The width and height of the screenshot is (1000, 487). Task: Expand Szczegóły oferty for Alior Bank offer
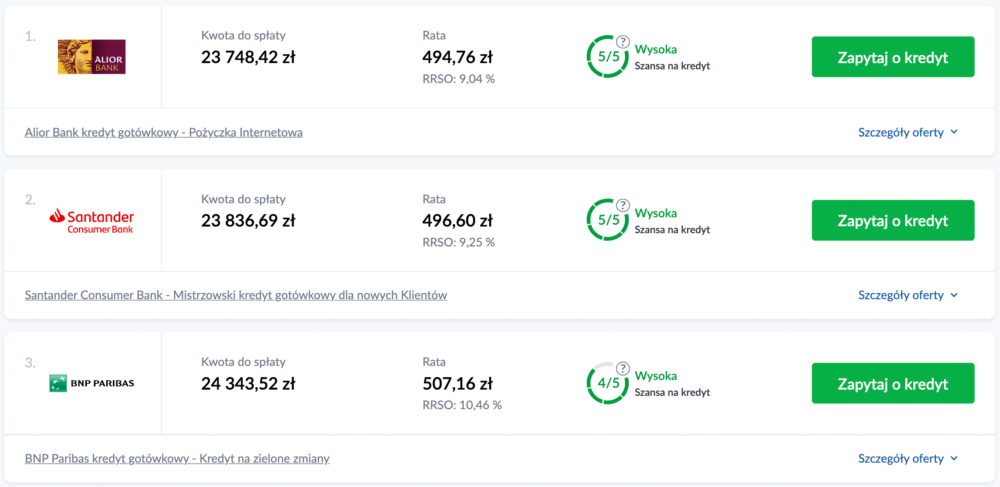(x=908, y=133)
